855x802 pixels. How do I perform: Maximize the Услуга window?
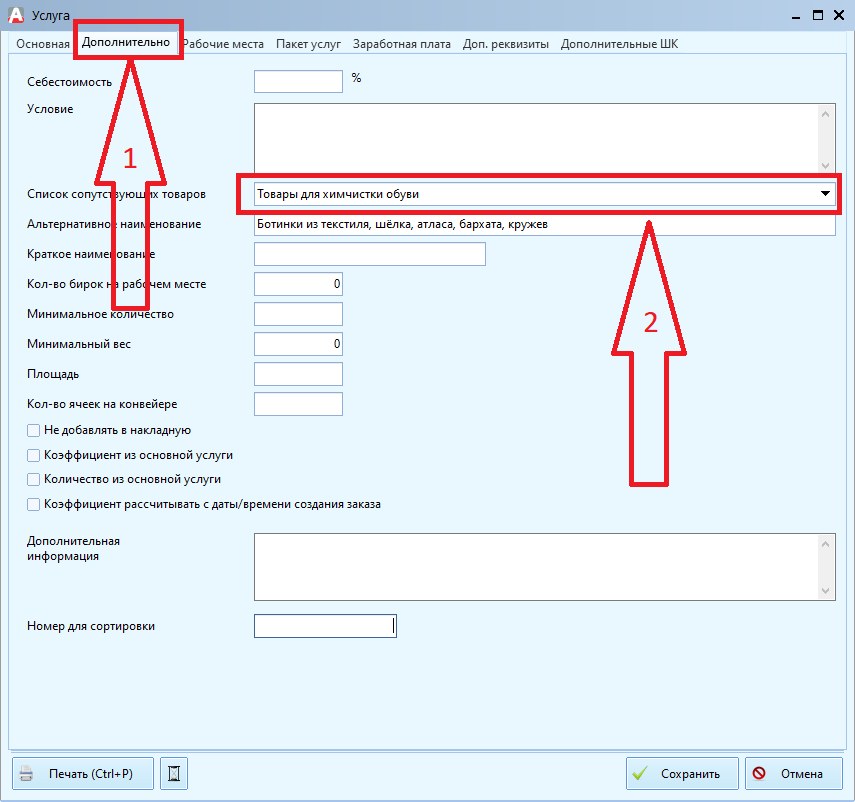pyautogui.click(x=818, y=15)
